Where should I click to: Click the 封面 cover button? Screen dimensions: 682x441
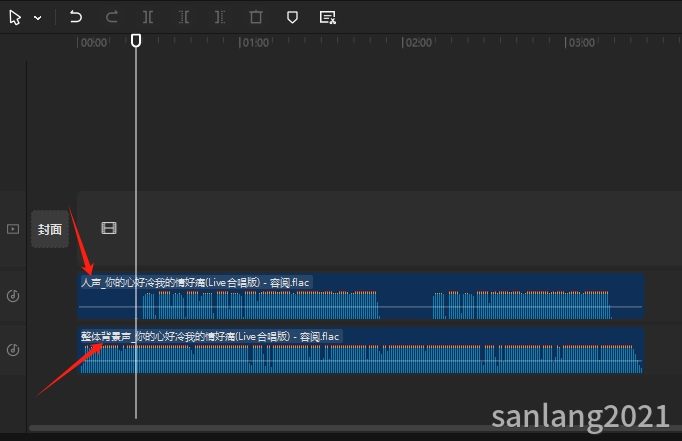(50, 229)
